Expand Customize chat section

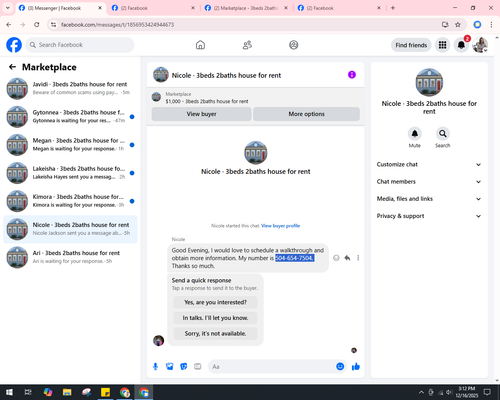[x=429, y=164]
